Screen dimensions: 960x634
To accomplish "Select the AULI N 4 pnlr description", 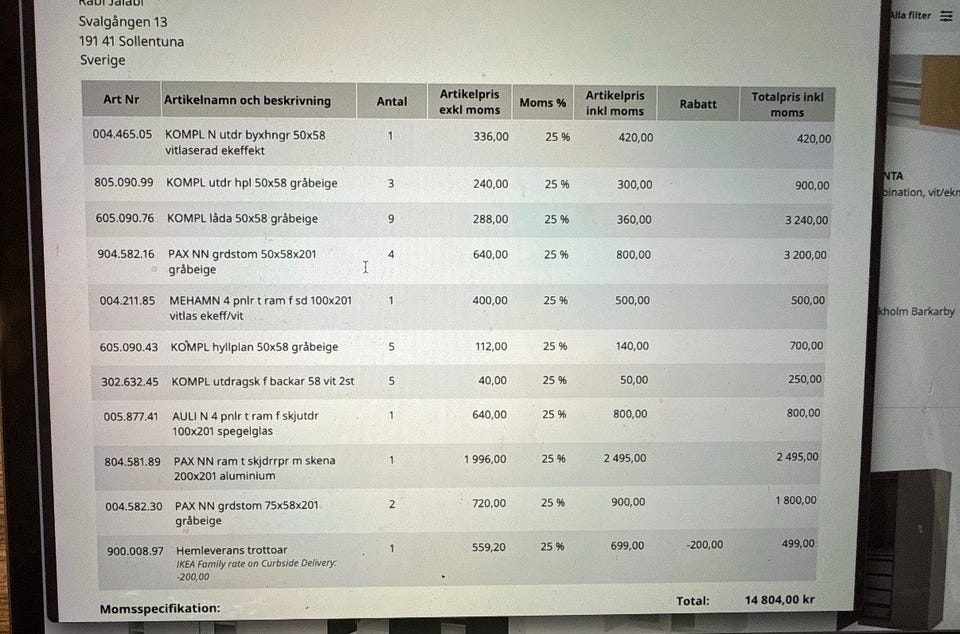I will click(x=245, y=423).
